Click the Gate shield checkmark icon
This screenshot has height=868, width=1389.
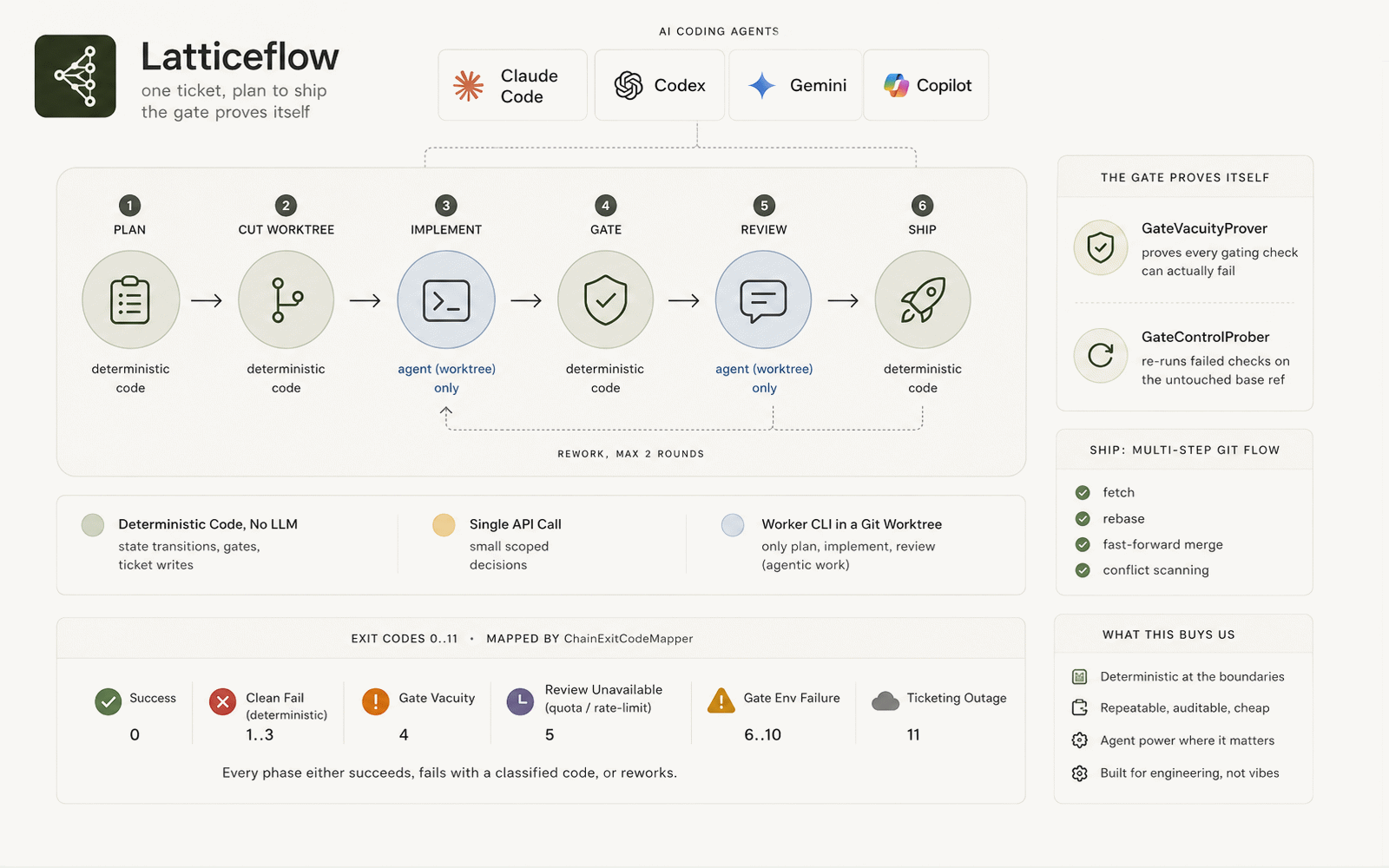(605, 299)
